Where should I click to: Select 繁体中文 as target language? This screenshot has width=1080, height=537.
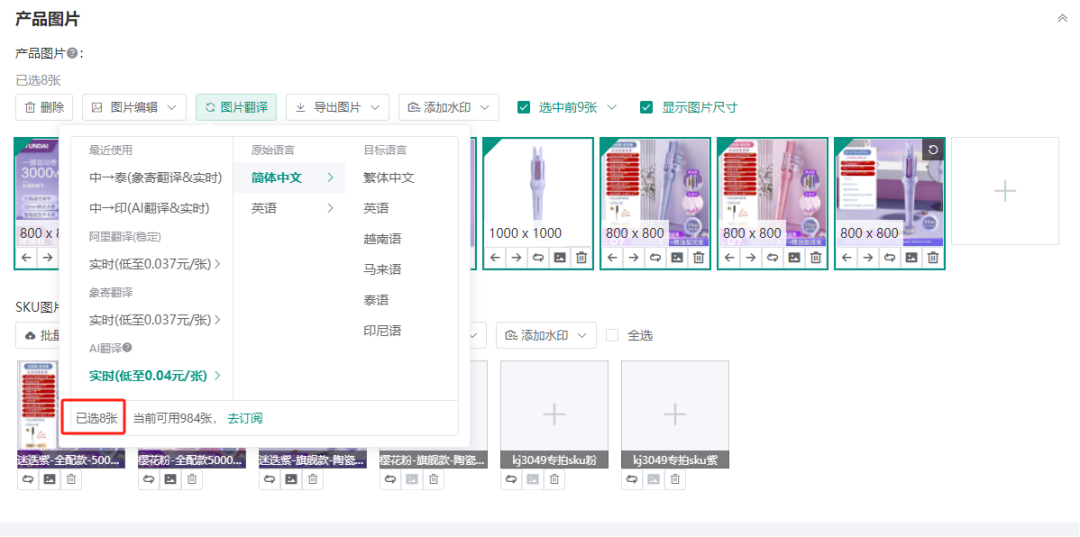[388, 178]
